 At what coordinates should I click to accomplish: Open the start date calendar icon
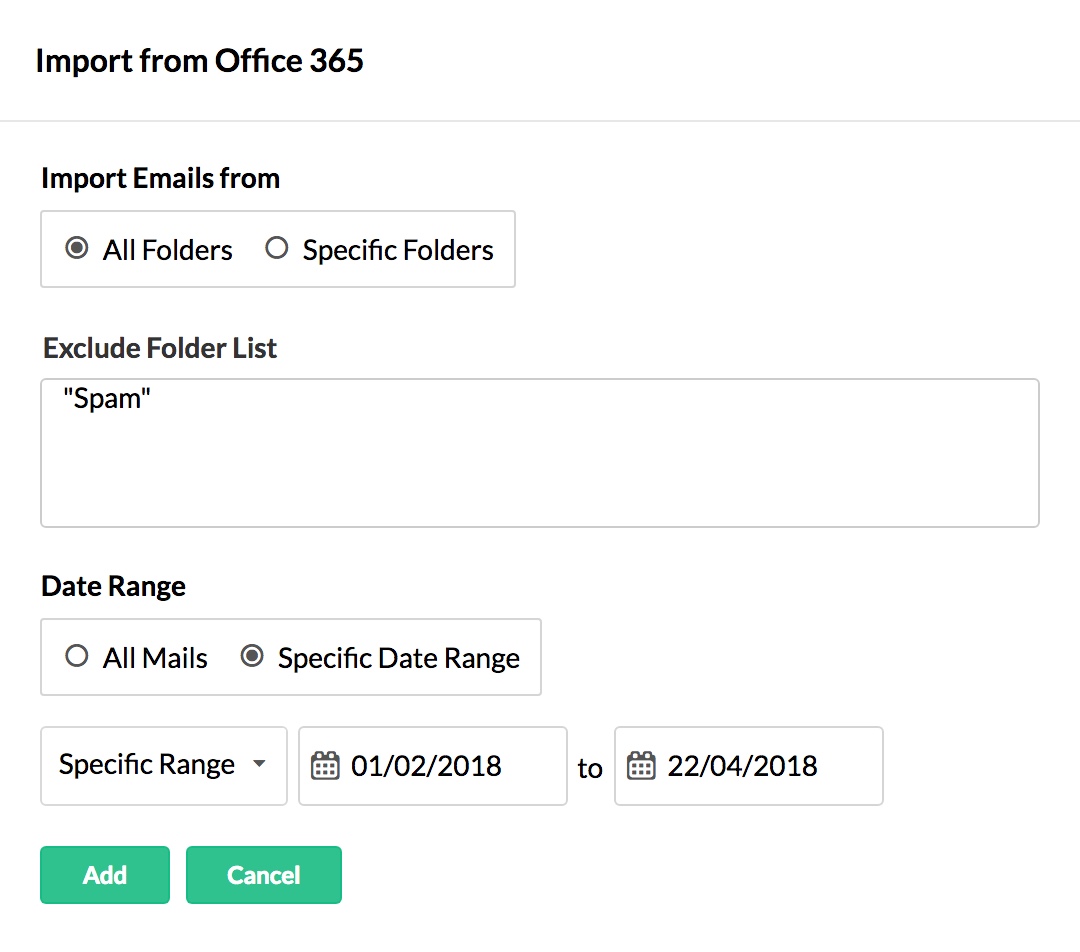[325, 766]
